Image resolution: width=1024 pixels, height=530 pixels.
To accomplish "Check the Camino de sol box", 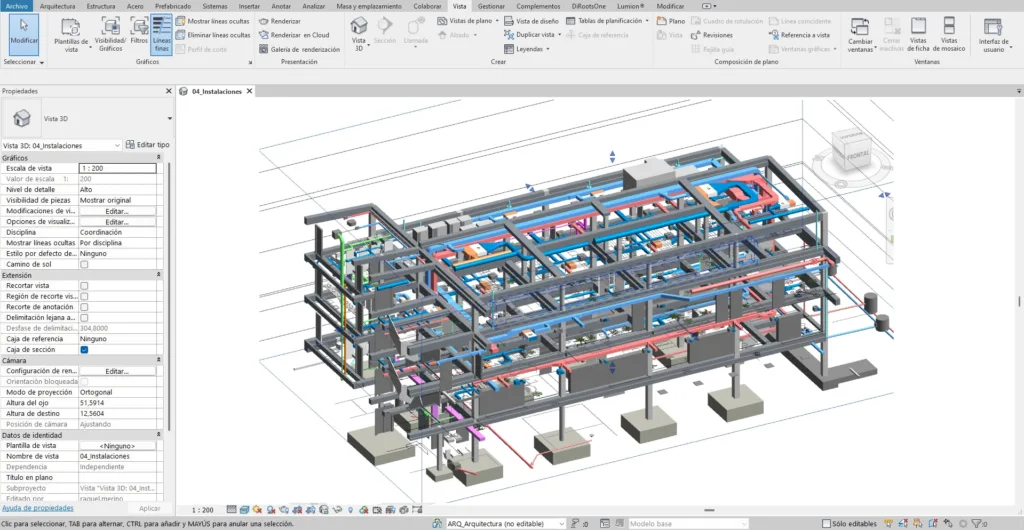I will [x=84, y=264].
